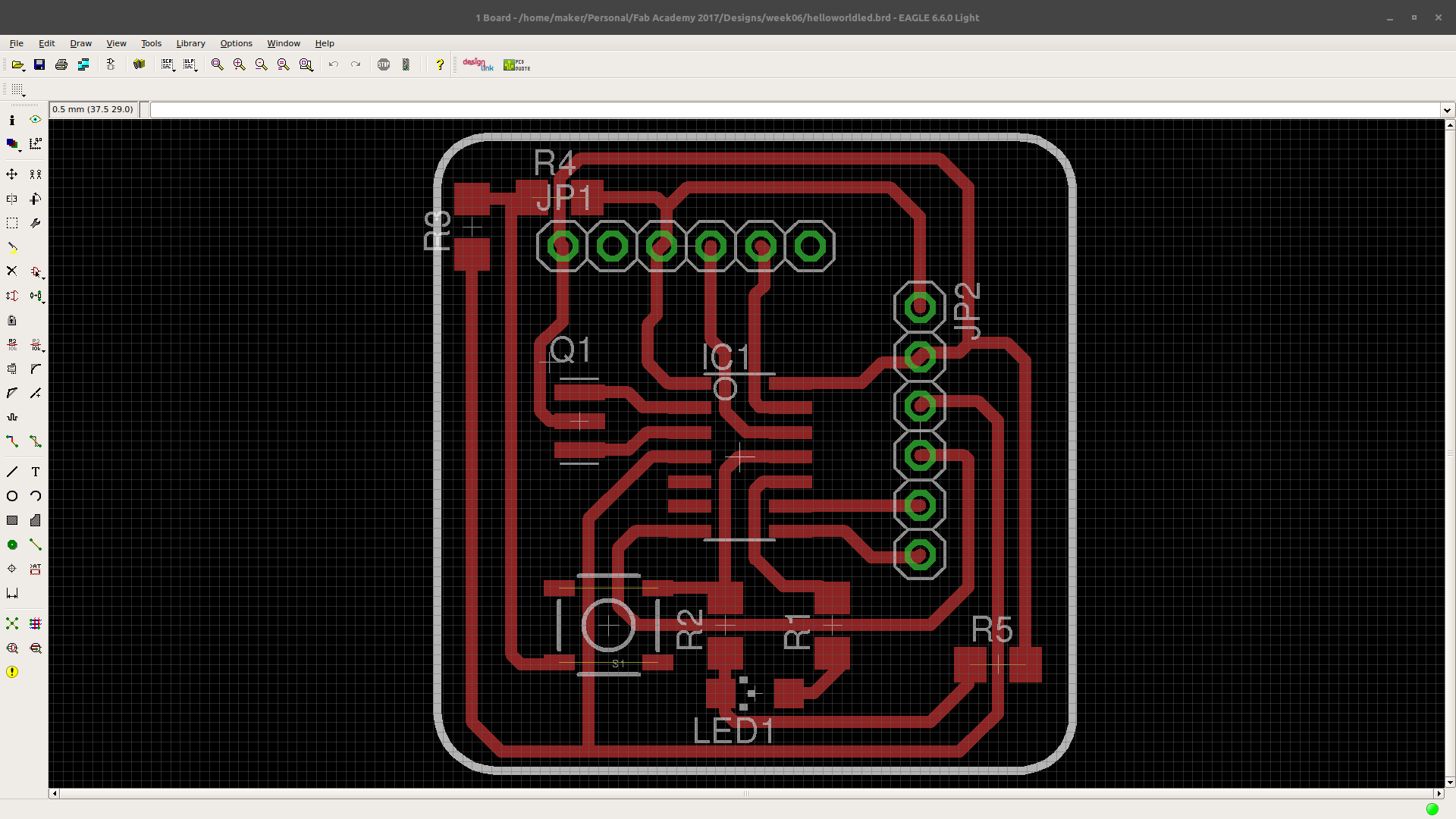Print the board using the printer icon
Screen dimensions: 1456x819
point(61,65)
